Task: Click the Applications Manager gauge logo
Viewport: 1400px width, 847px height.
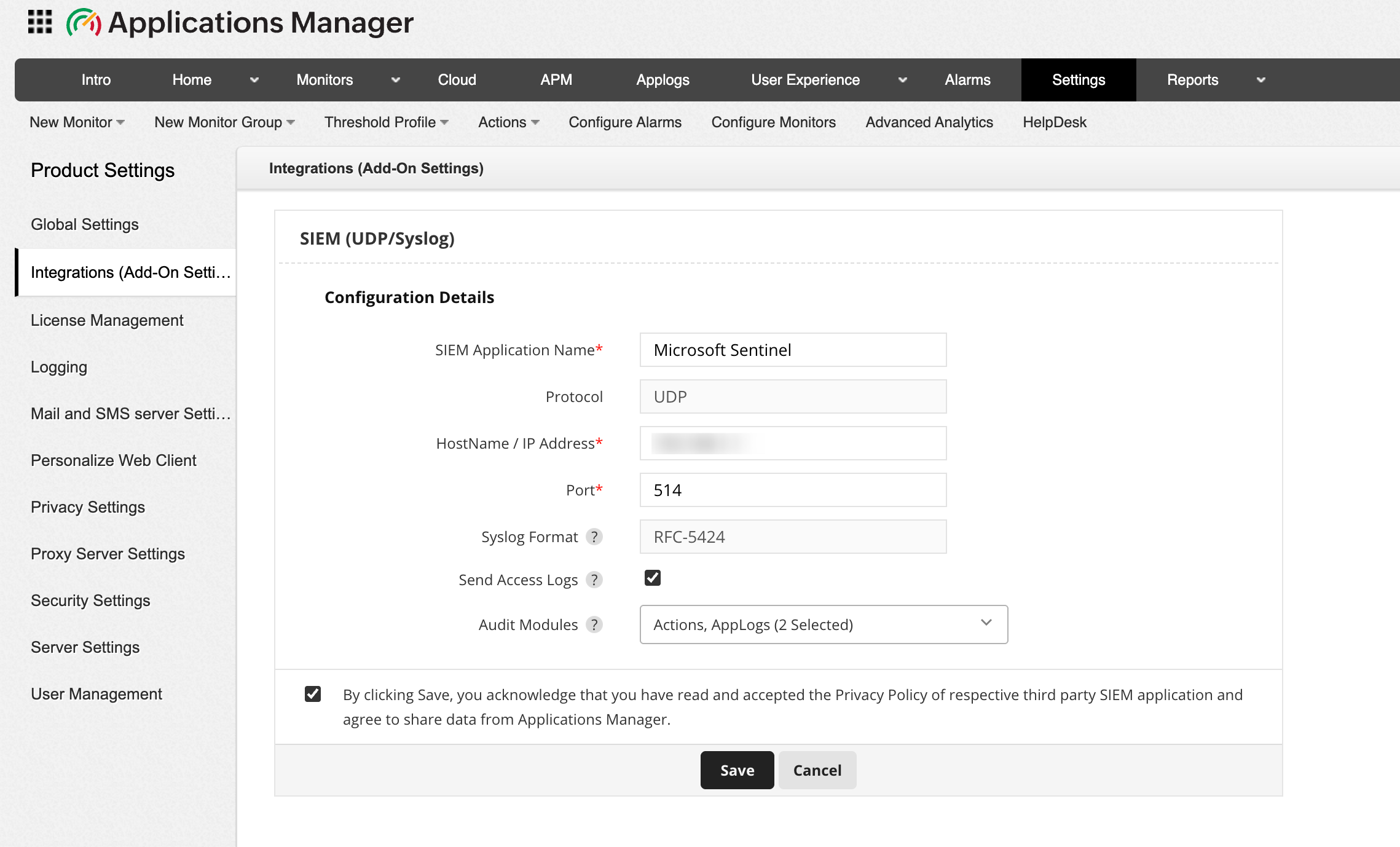Action: [x=84, y=23]
